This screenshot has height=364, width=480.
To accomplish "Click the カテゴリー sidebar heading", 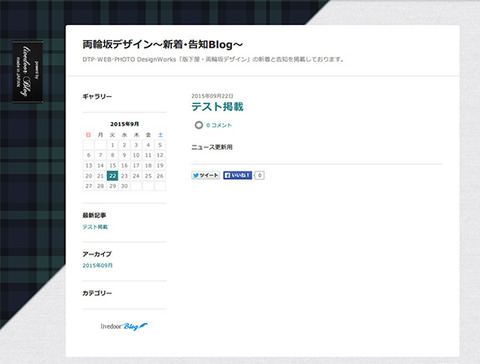I will [97, 293].
